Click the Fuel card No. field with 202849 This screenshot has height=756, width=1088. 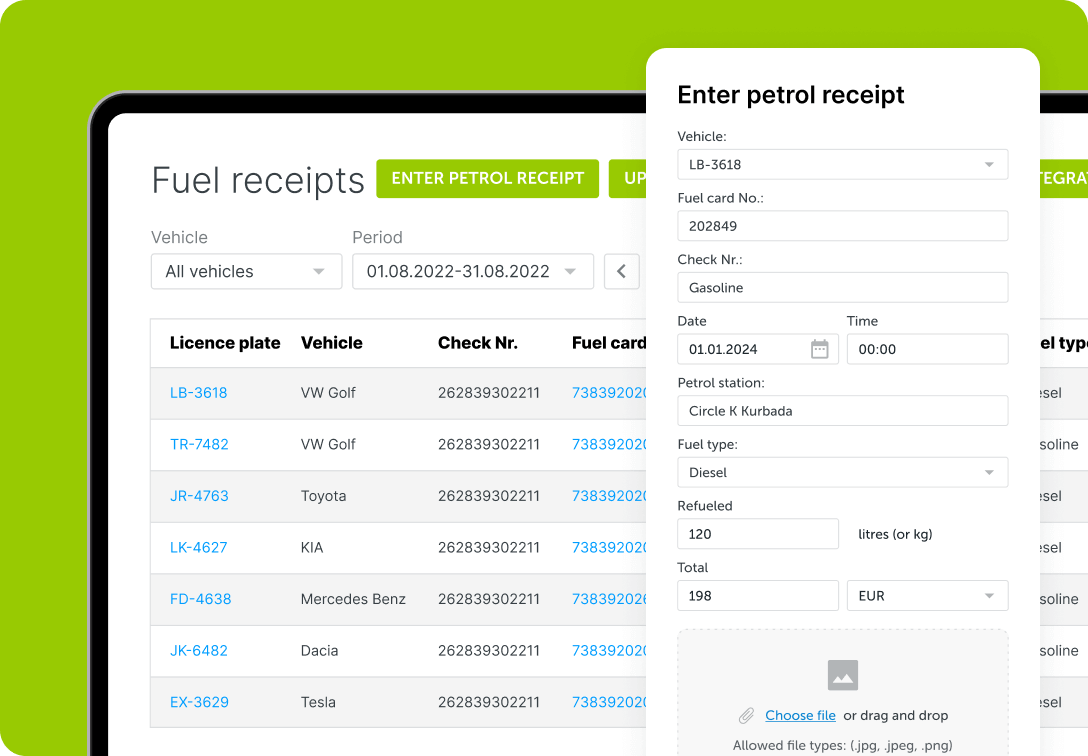(842, 225)
